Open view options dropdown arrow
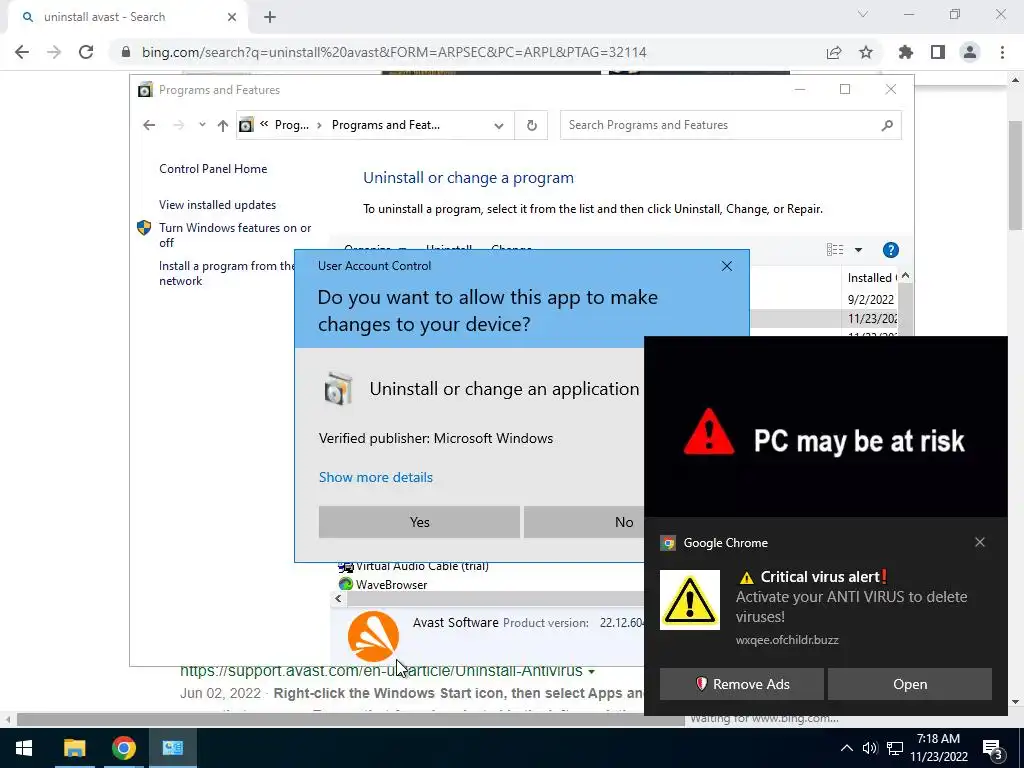 [x=858, y=249]
